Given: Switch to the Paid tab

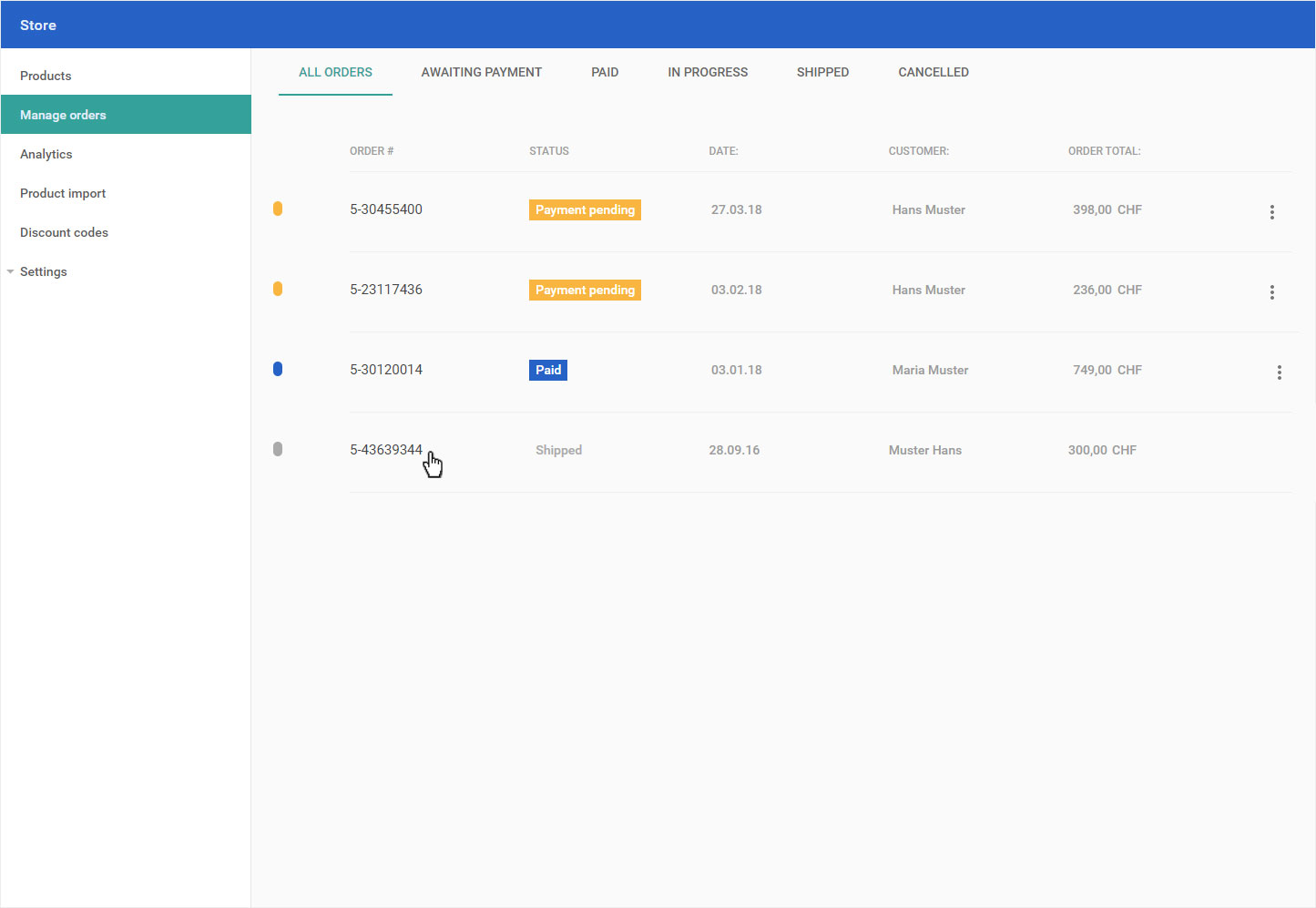Looking at the screenshot, I should [x=605, y=72].
